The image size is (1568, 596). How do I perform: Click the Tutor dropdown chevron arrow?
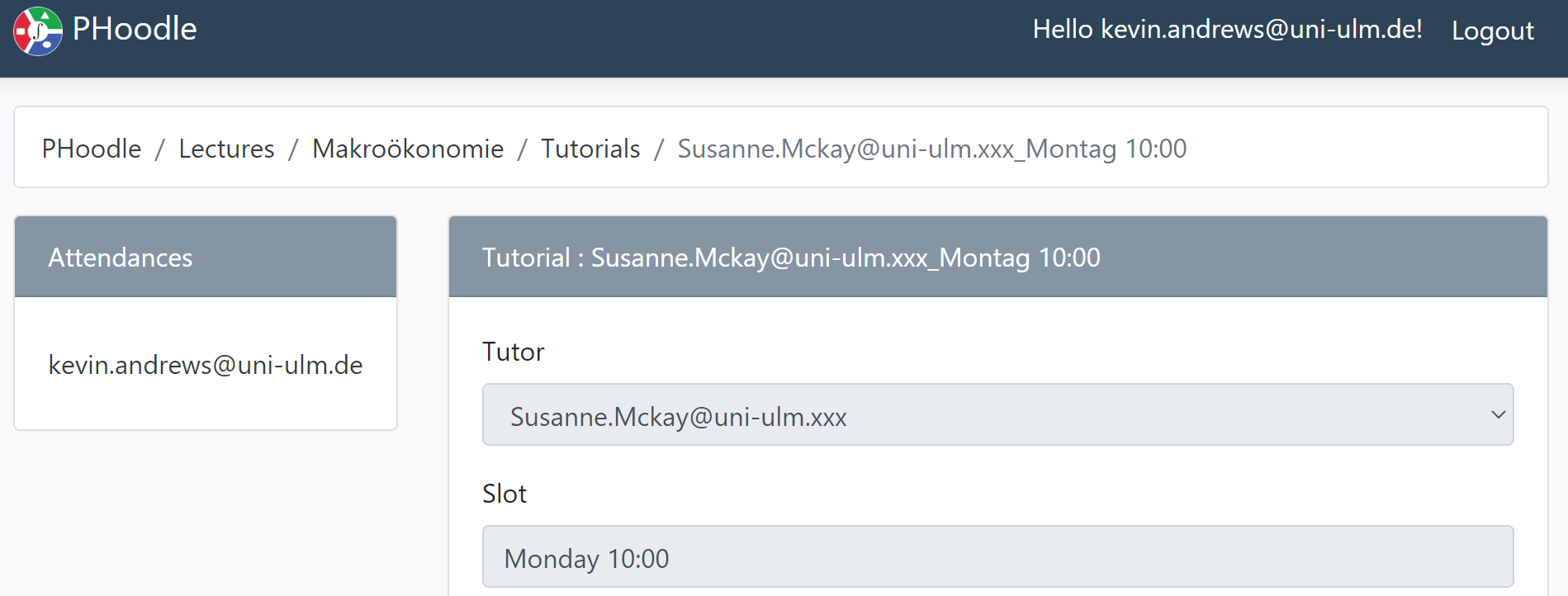tap(1498, 414)
